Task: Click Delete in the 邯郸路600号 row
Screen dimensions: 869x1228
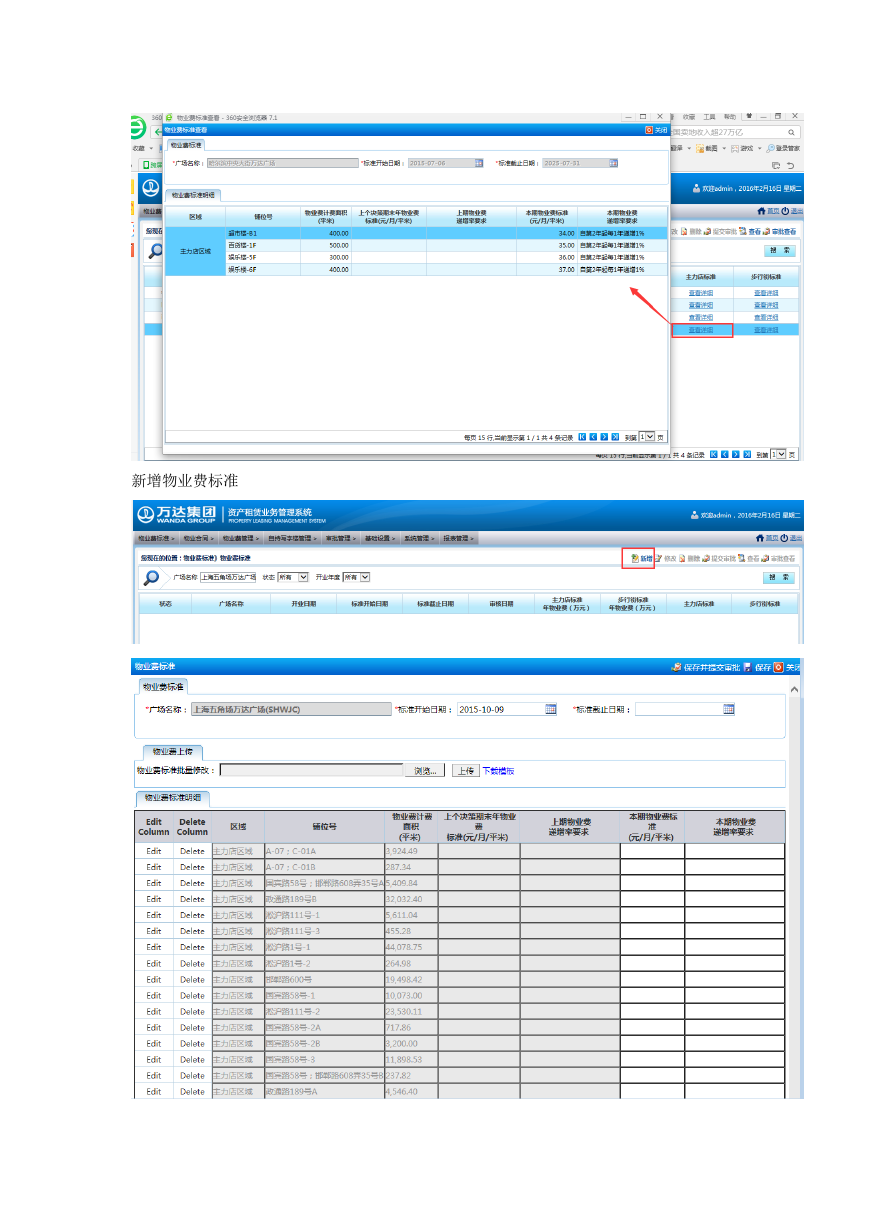Action: (x=192, y=979)
